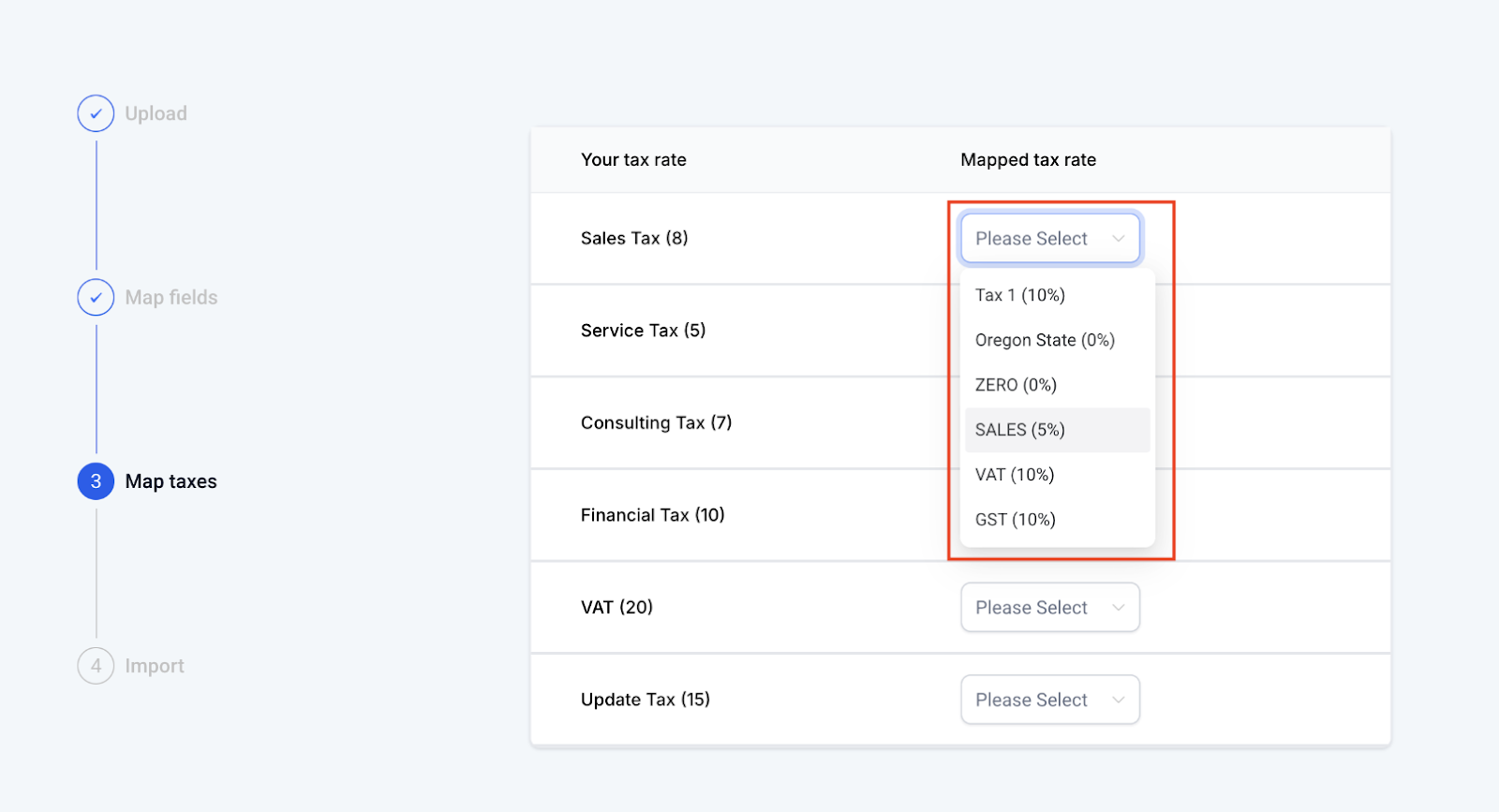
Task: Click the Import step label
Action: click(155, 666)
